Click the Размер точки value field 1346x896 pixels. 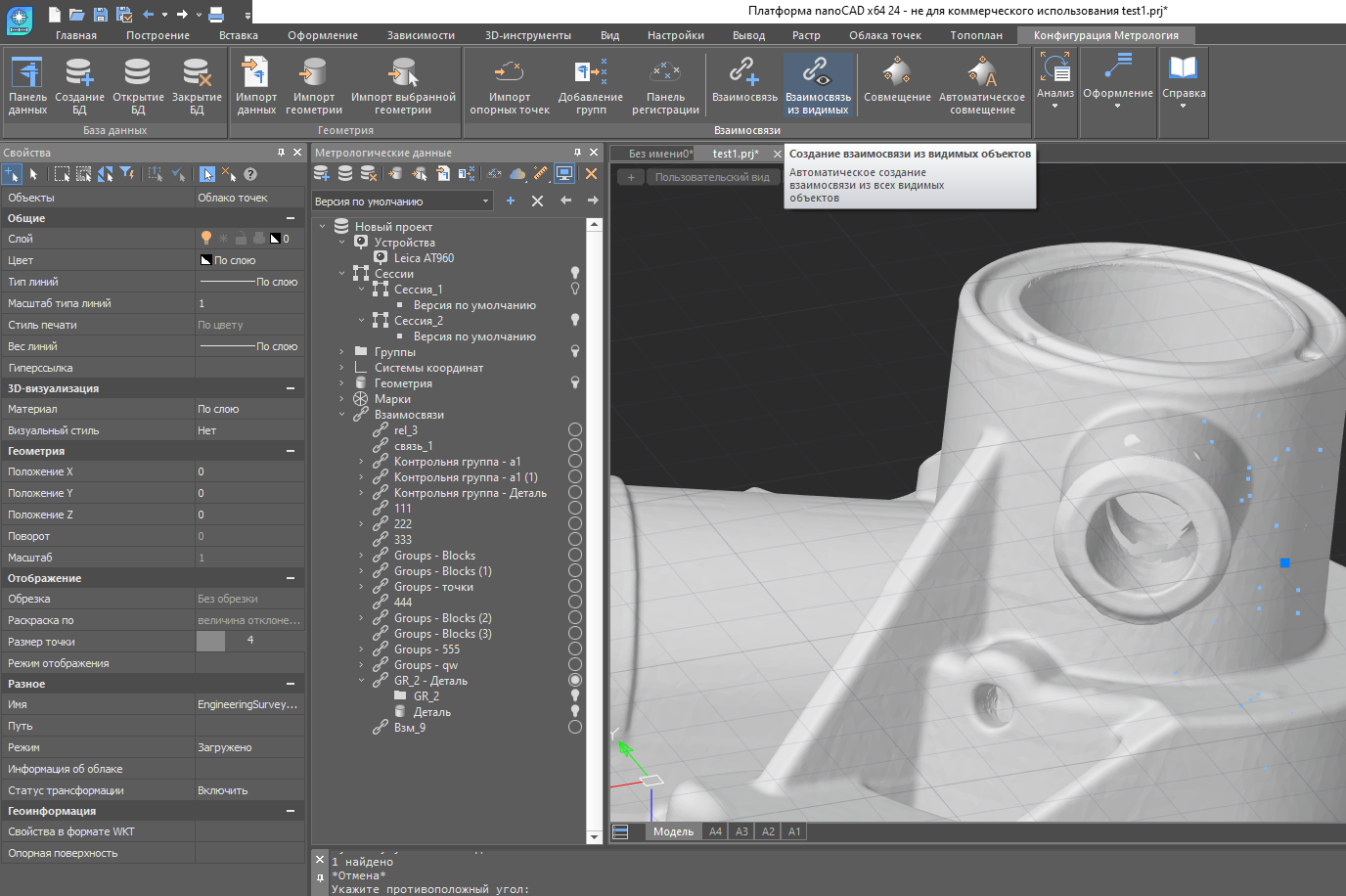[250, 641]
